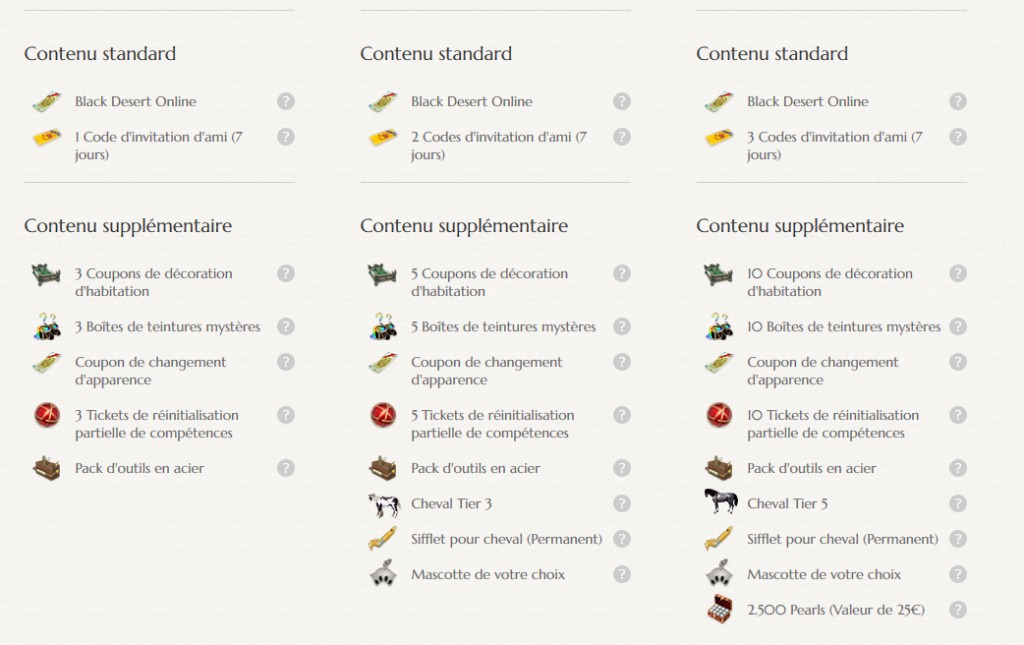Click the Sifflet pour cheval text in the right column

[x=842, y=539]
